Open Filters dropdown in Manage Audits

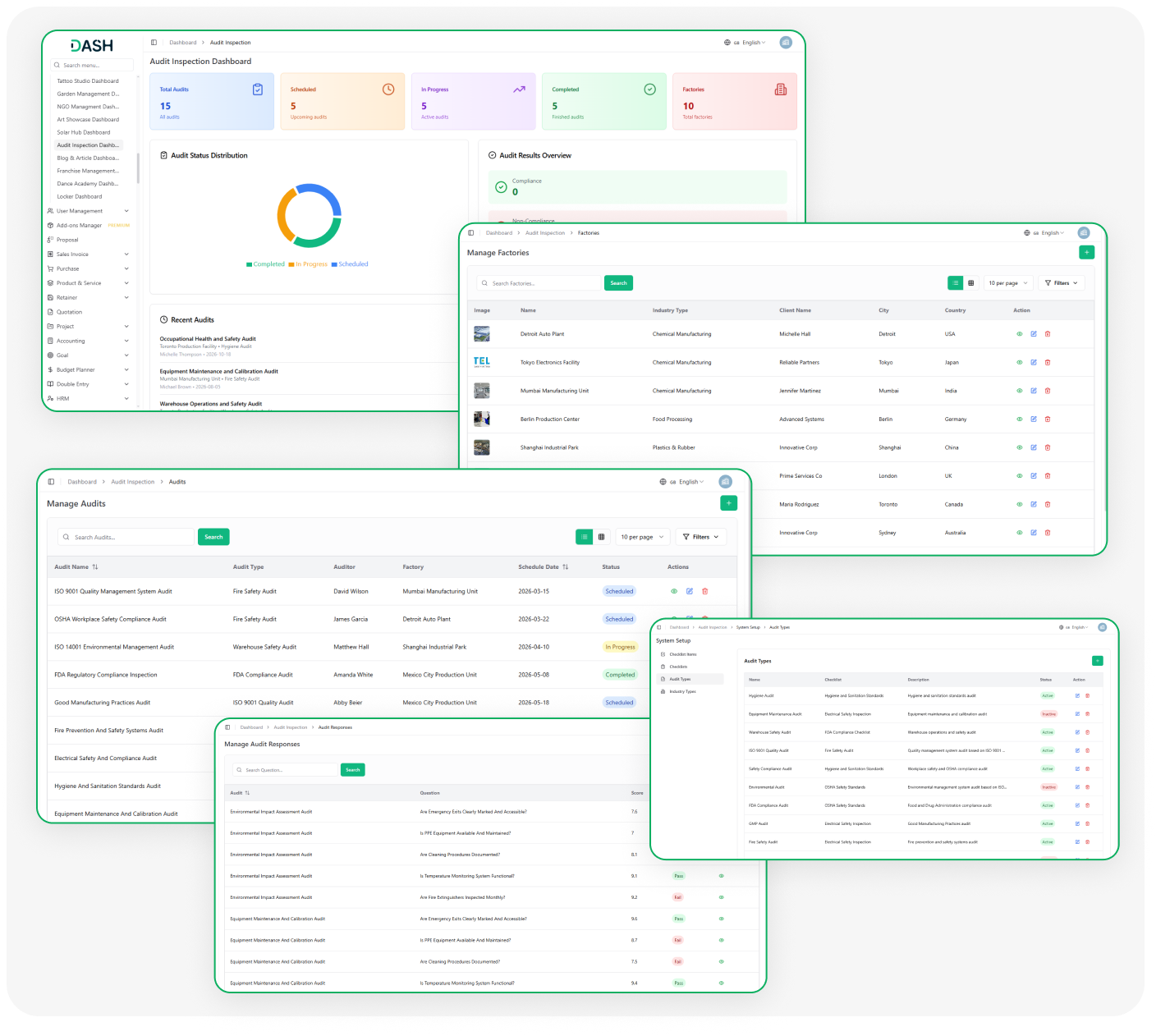(701, 537)
